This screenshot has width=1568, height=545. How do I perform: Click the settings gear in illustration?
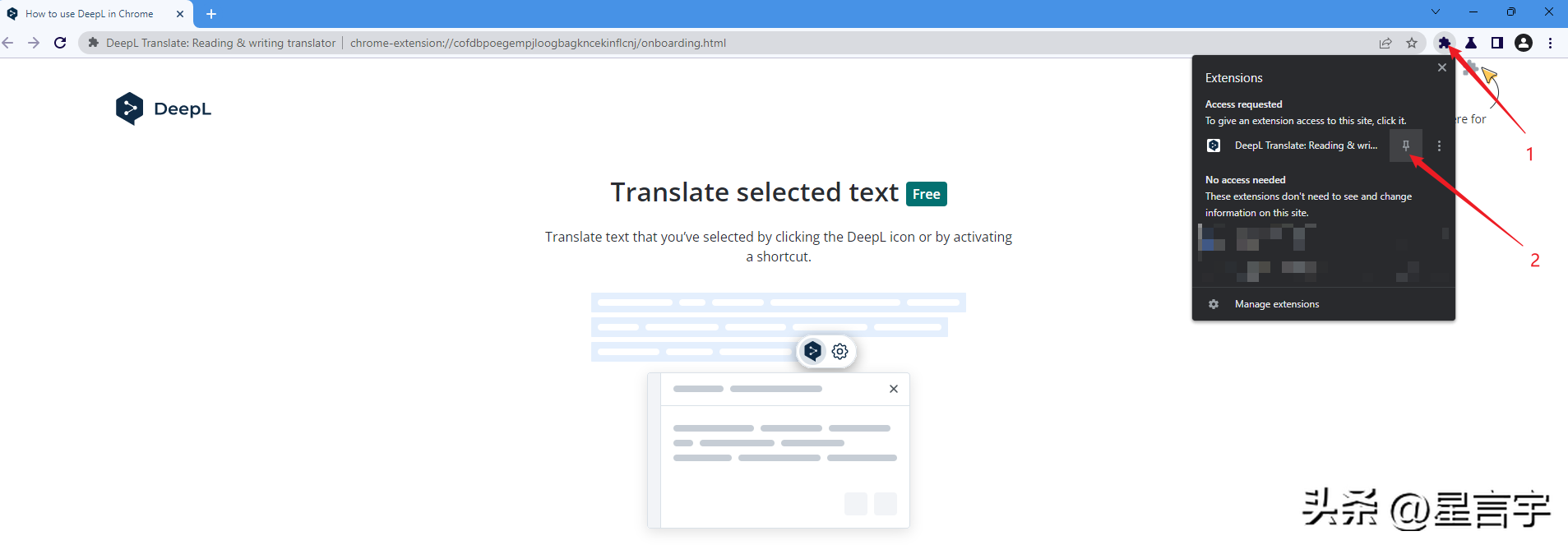(840, 351)
